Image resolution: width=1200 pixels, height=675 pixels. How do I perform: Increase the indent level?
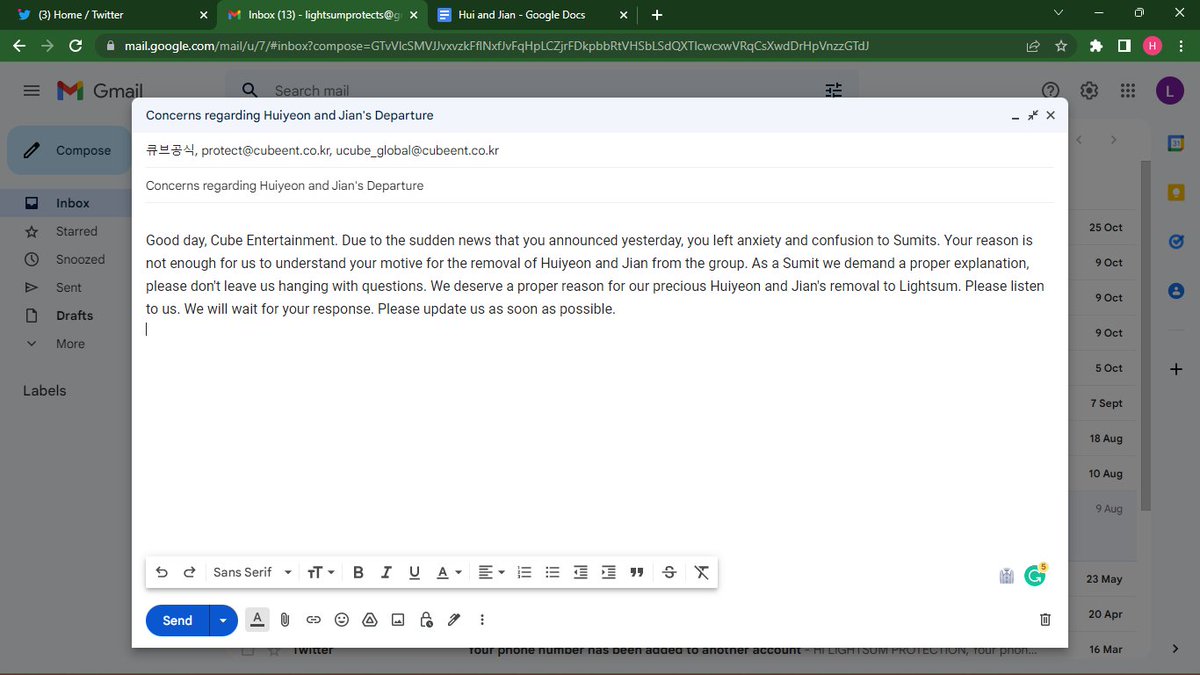click(x=608, y=573)
